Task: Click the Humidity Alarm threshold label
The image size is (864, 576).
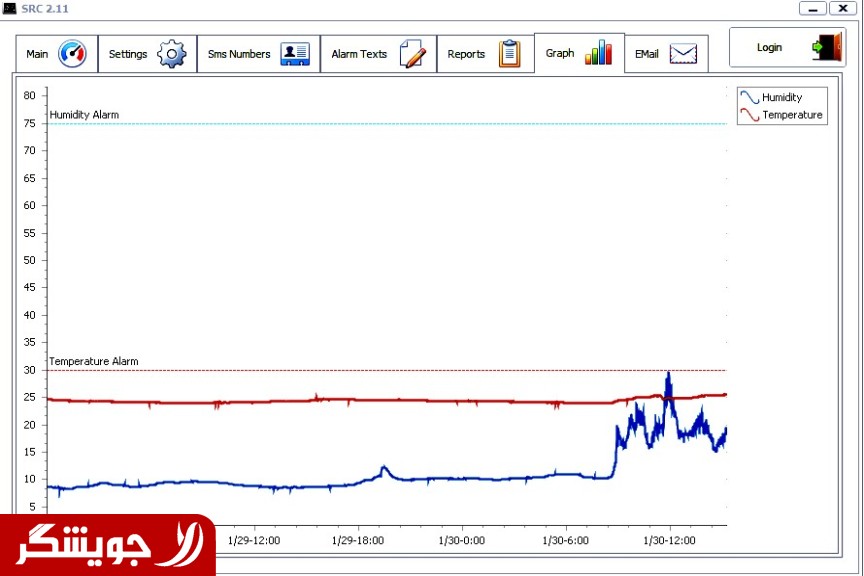Action: [x=84, y=115]
